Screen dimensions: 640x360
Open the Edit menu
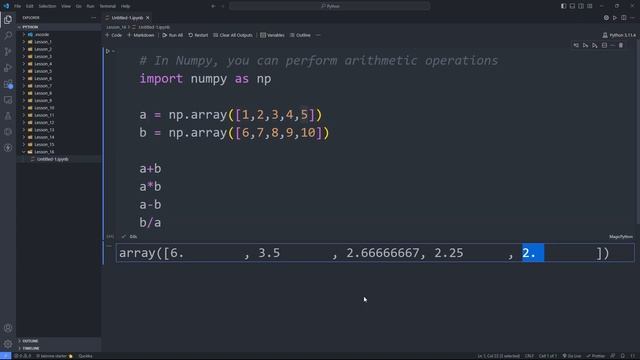point(30,6)
